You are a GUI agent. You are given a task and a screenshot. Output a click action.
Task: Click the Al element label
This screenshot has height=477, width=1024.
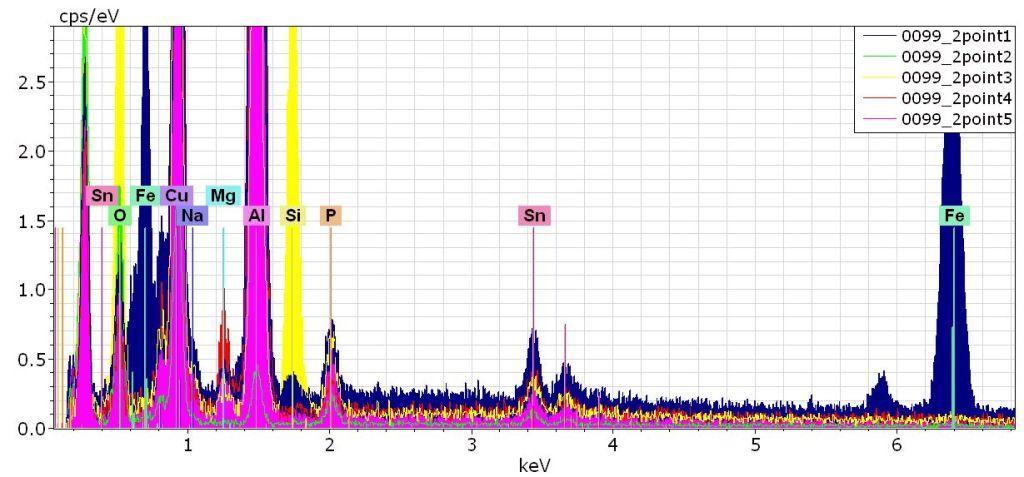tap(257, 215)
